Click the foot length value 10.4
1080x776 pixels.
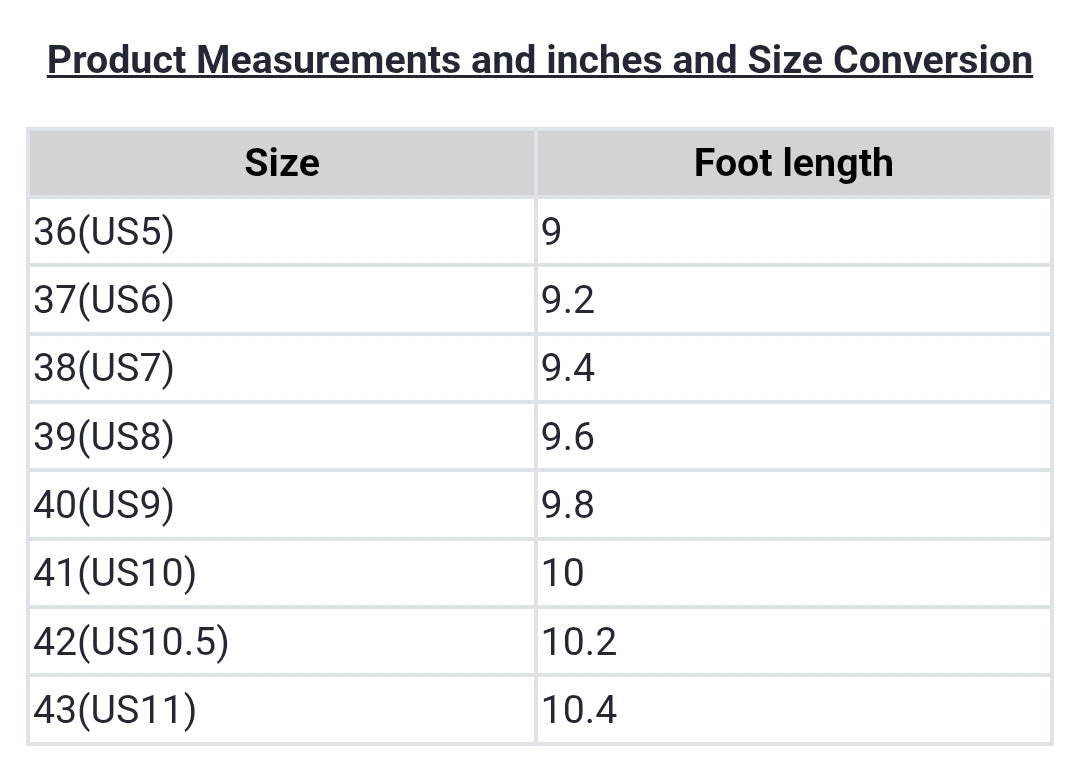point(579,710)
